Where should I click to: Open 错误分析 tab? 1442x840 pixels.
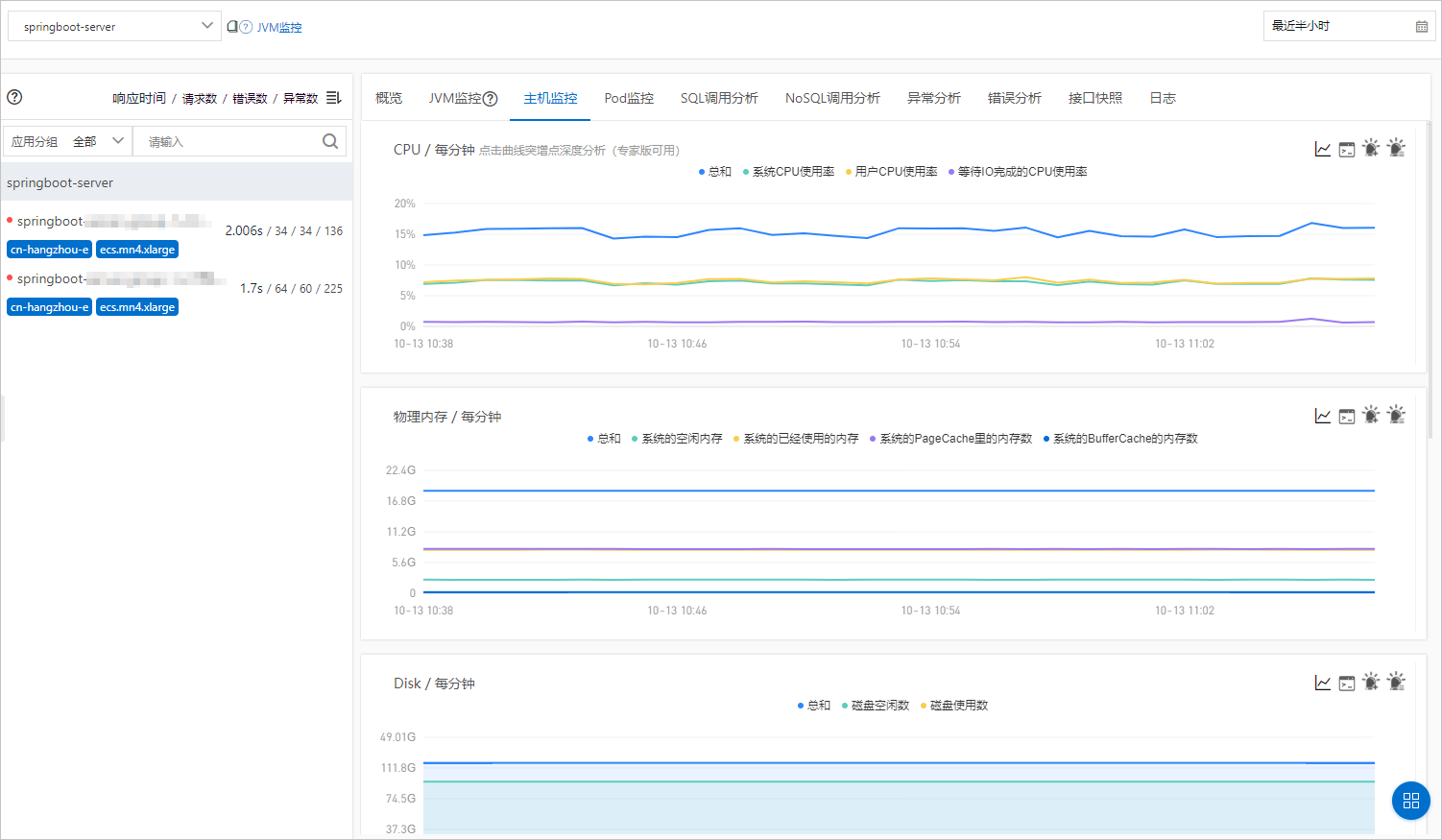click(1015, 98)
